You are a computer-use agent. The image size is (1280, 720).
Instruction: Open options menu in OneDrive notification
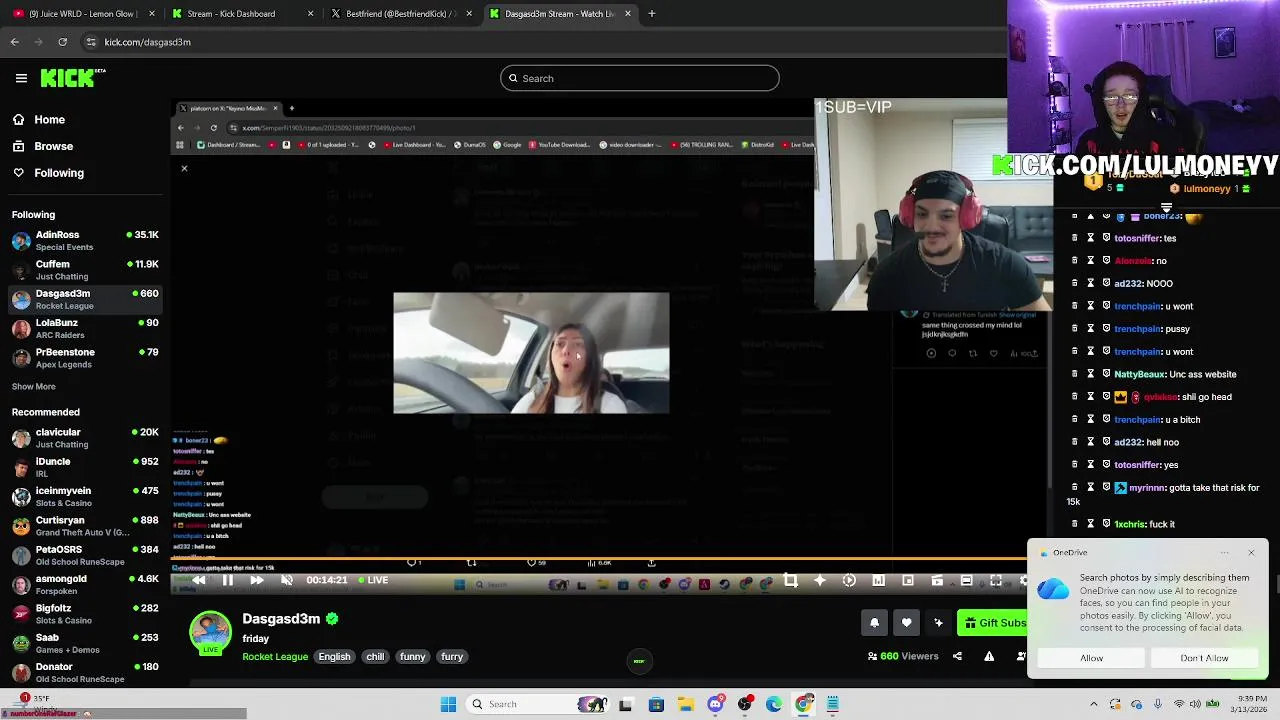pos(1224,552)
